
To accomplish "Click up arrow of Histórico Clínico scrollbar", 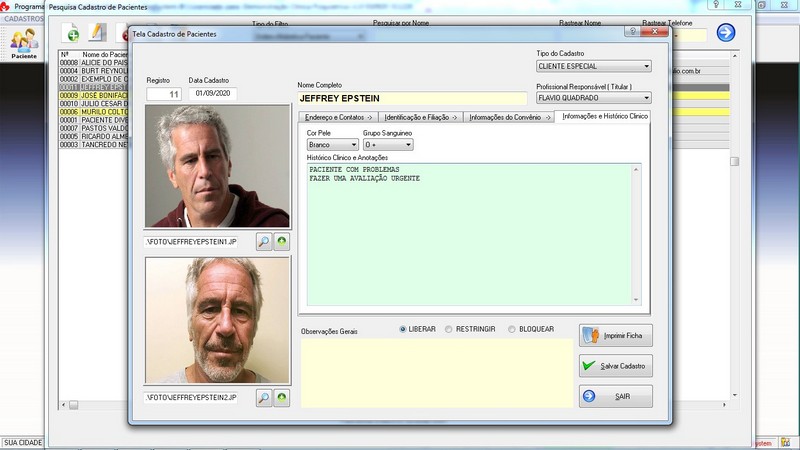I will point(636,169).
